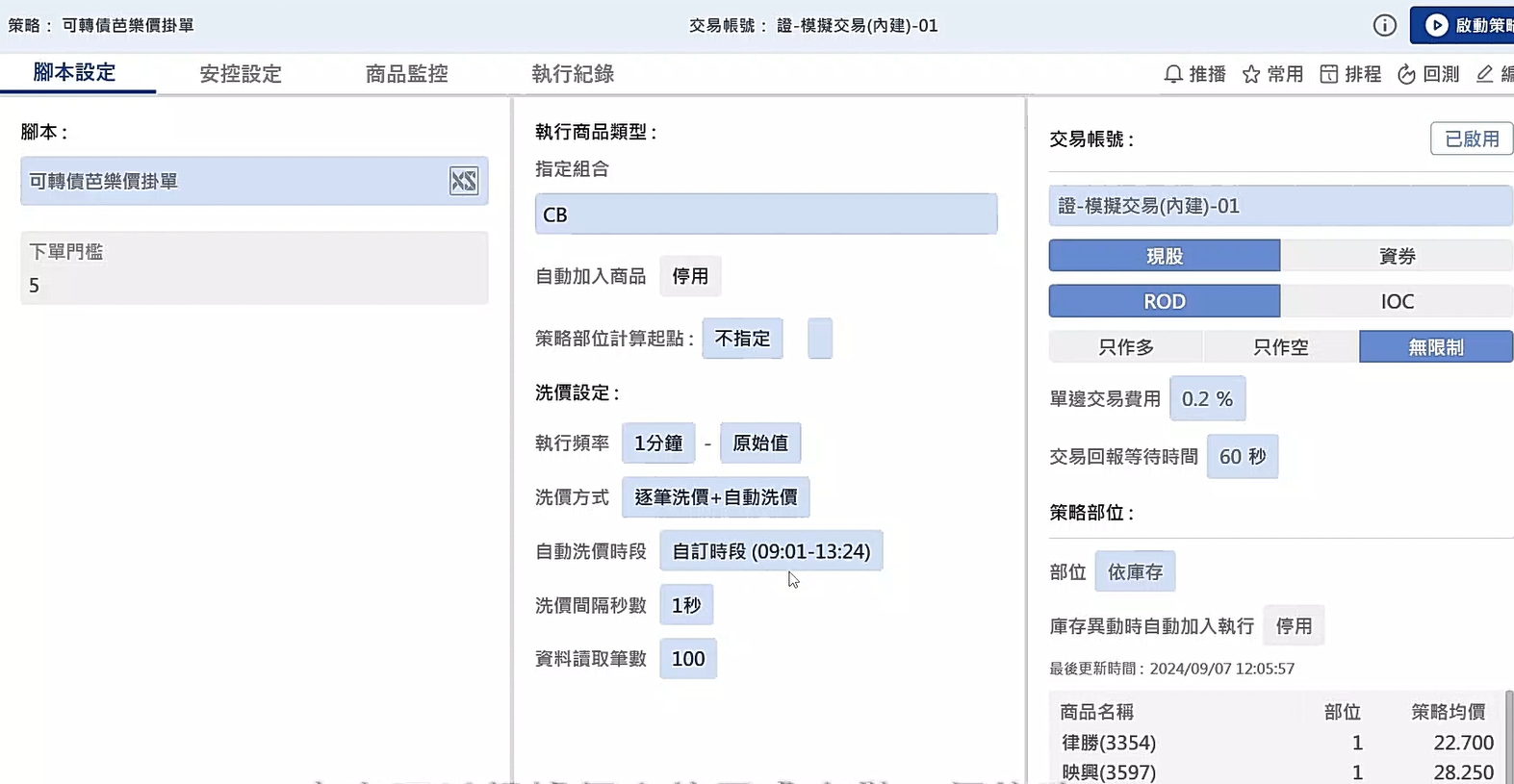Open 排程 calendar icon
The height and width of the screenshot is (784, 1514).
[x=1328, y=74]
